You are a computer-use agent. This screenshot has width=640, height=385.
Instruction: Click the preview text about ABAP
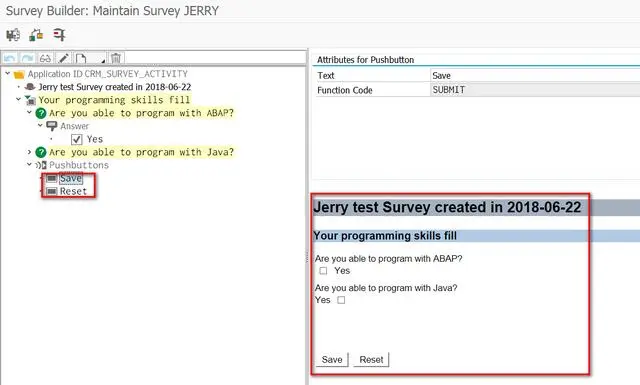388,259
